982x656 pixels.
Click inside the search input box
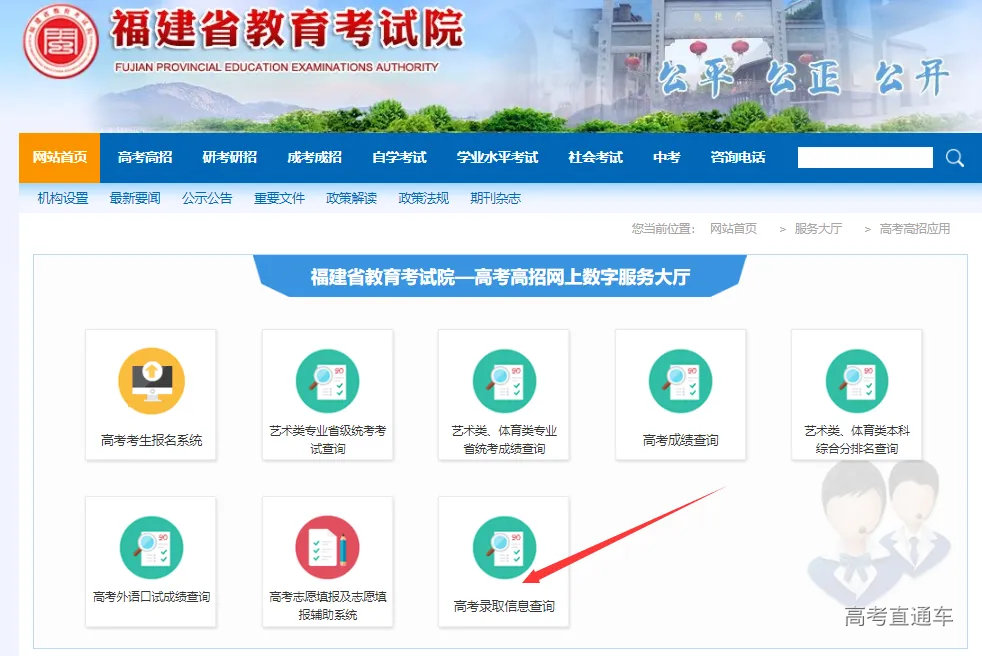pos(865,157)
